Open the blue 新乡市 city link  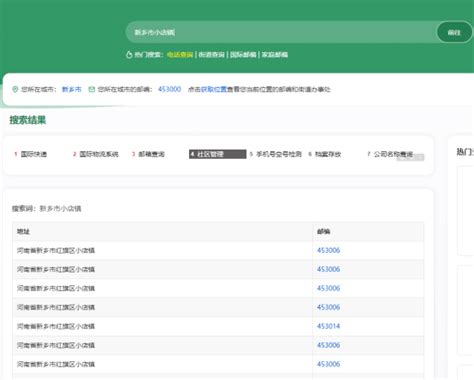(x=72, y=89)
